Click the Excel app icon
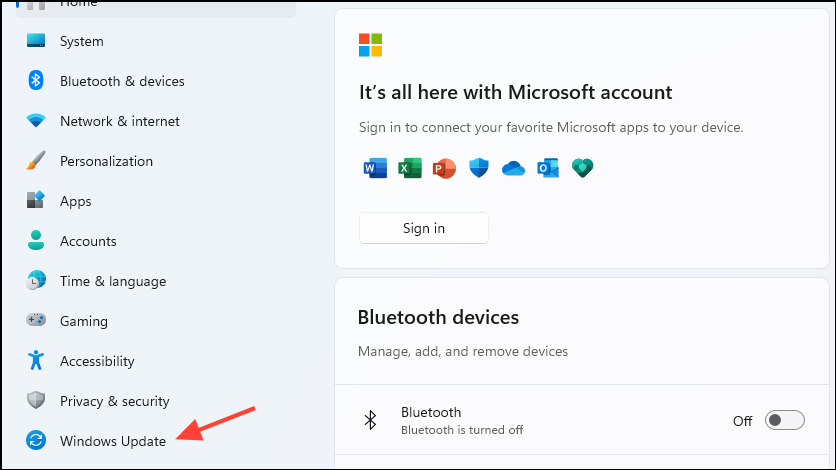 pos(409,168)
